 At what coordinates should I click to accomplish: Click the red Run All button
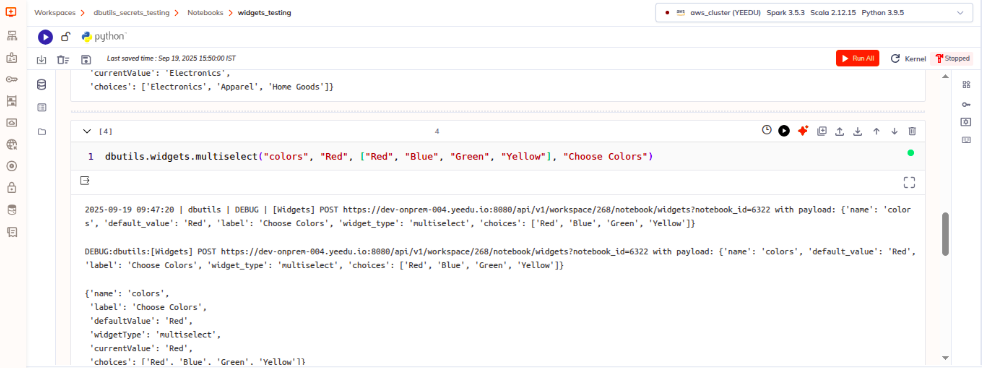[x=858, y=58]
